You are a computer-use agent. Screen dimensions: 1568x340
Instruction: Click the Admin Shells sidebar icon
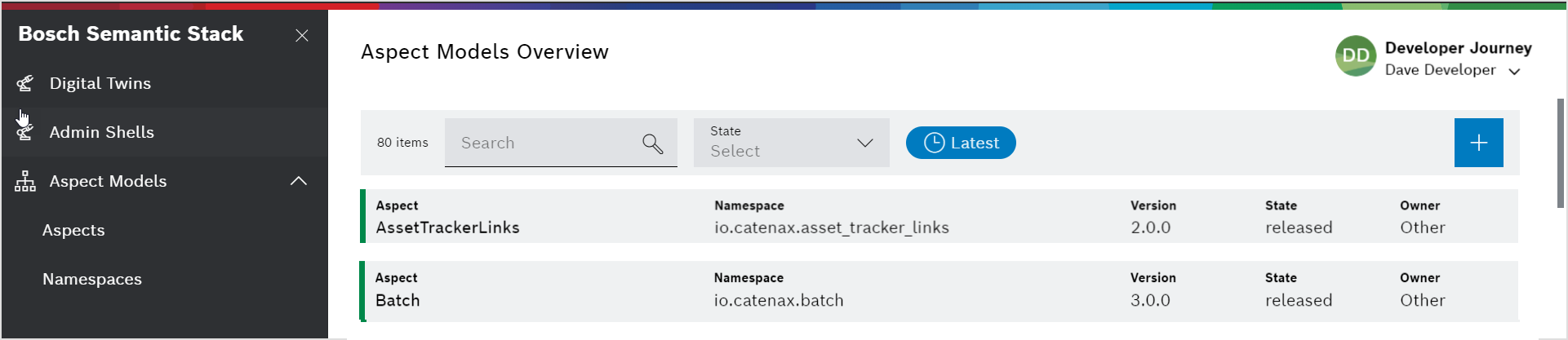pos(25,132)
